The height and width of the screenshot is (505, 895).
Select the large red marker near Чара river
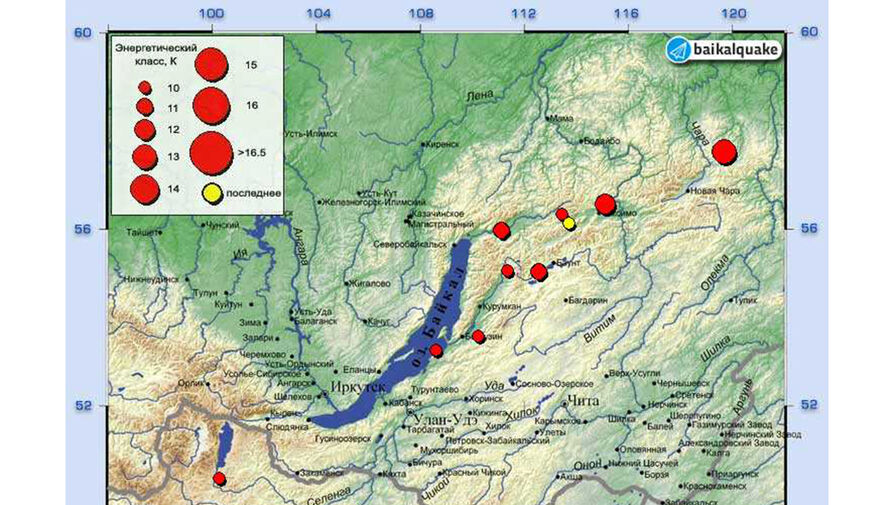coord(725,152)
